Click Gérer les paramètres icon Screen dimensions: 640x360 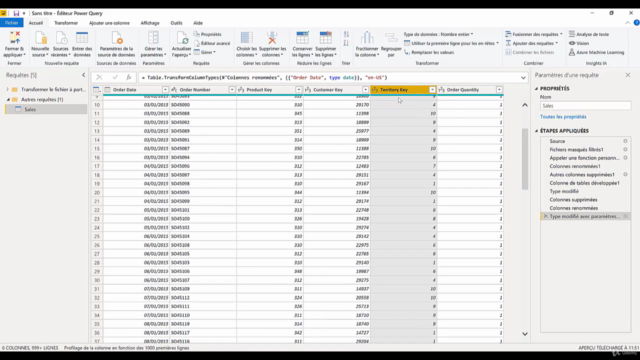(x=153, y=38)
